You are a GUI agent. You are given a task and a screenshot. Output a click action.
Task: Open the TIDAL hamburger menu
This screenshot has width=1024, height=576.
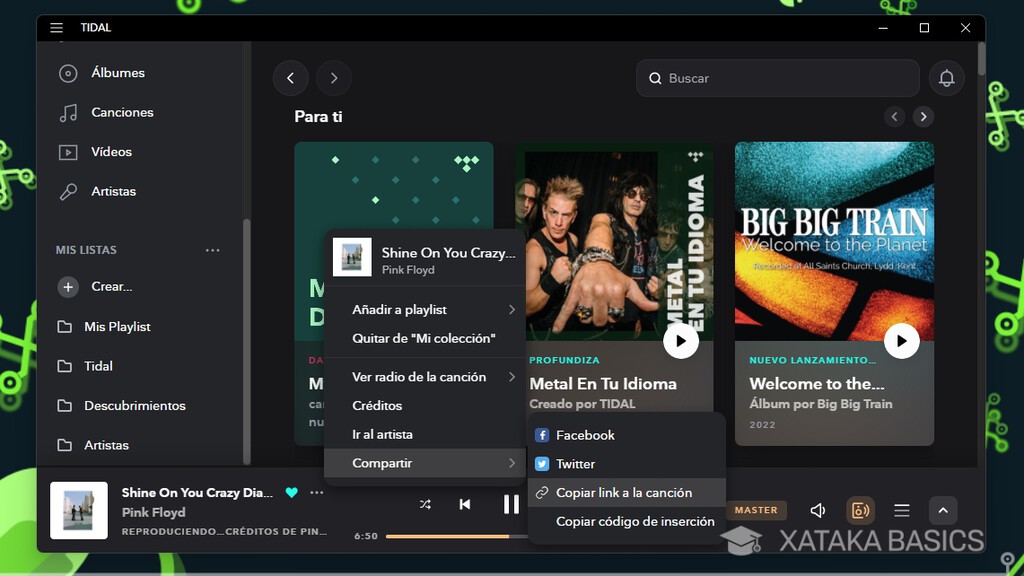[56, 27]
